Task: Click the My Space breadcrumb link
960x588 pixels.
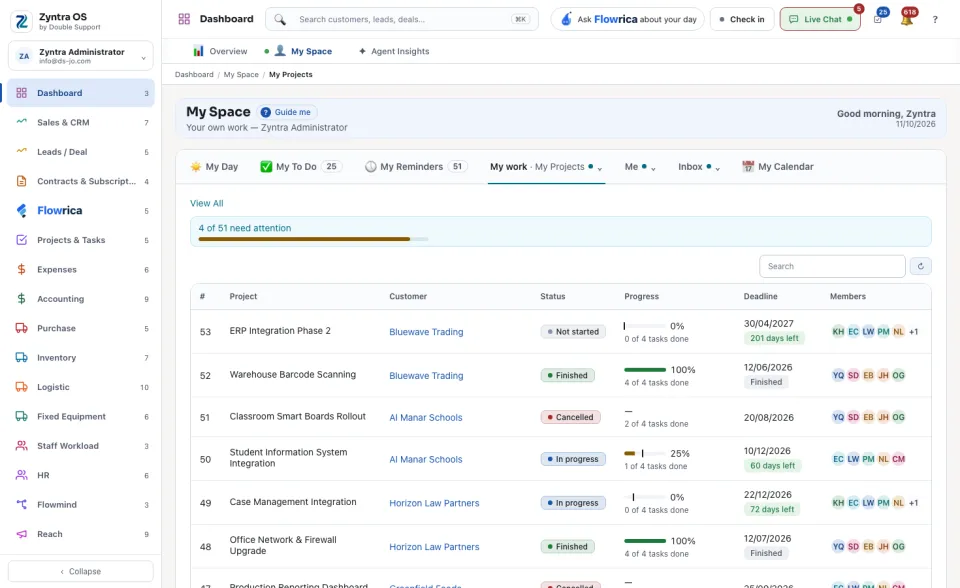Action: (x=241, y=75)
